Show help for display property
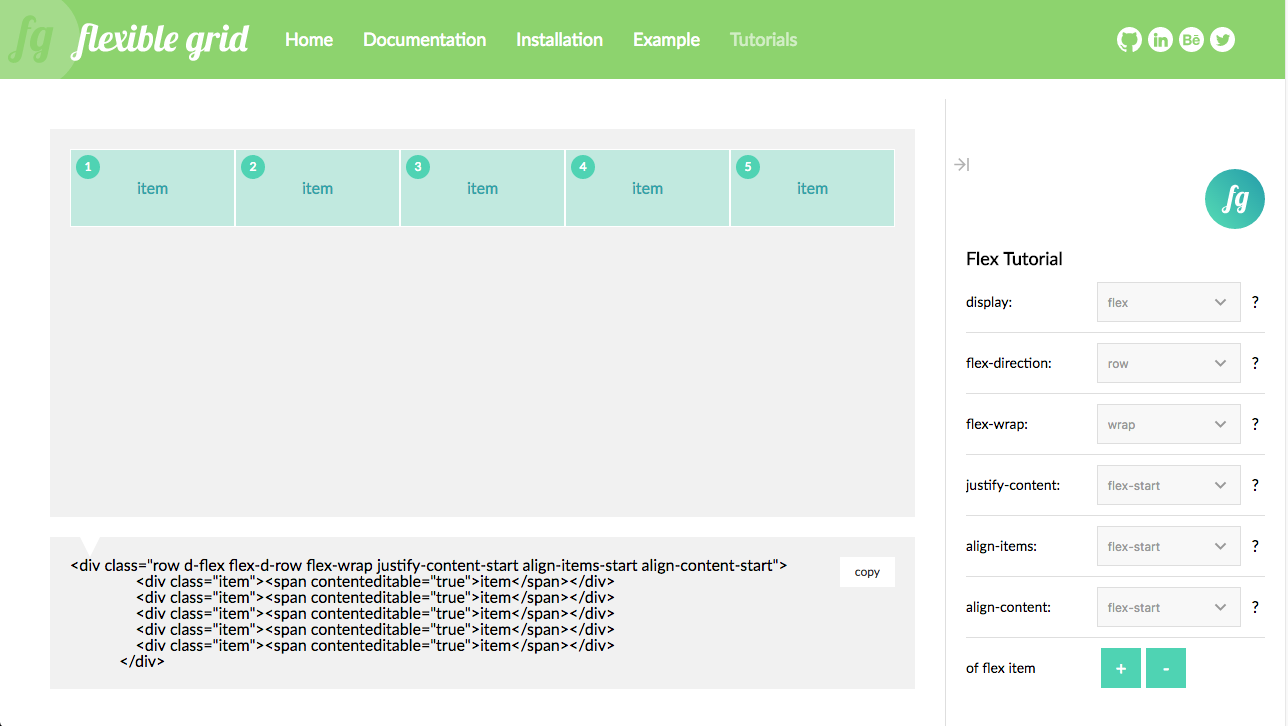Screen dimensions: 1288x726 [x=1255, y=302]
